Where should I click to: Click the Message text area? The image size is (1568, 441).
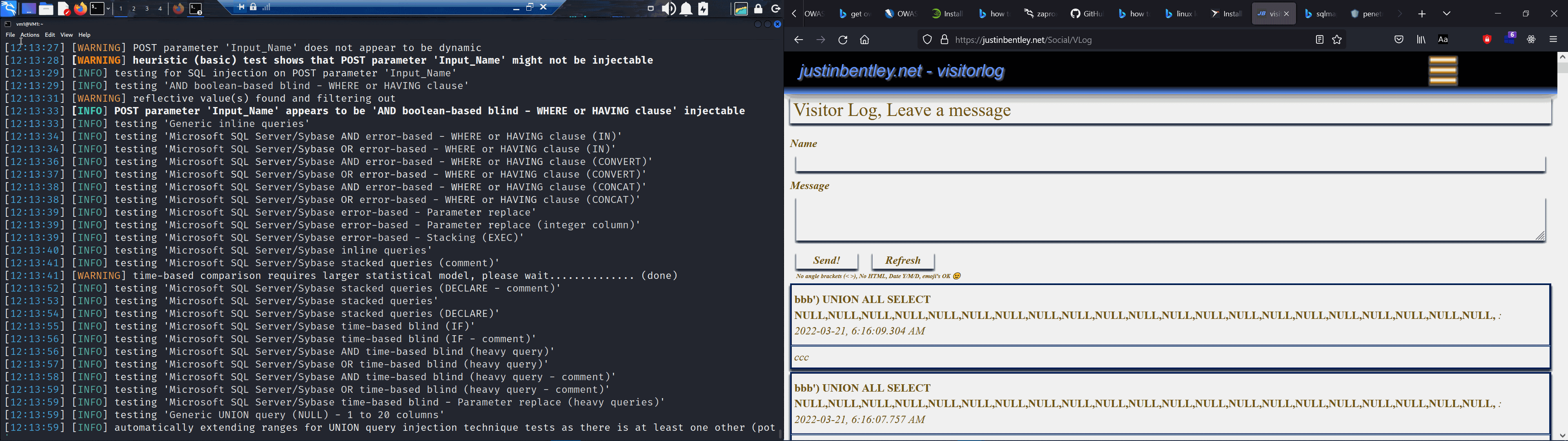1170,219
